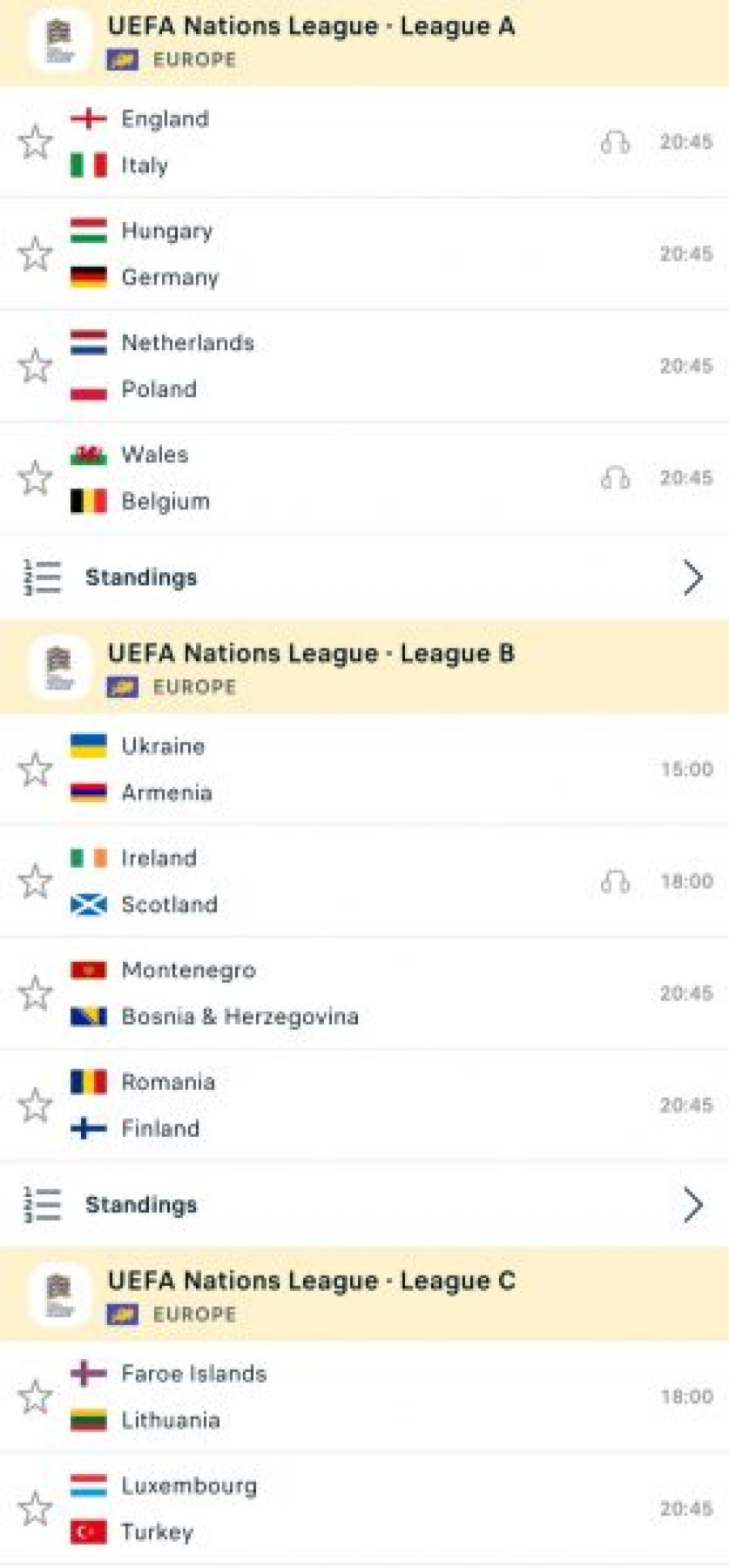The width and height of the screenshot is (729, 1568).
Task: Open UEFA Nations League - League A title
Action: pos(311,27)
